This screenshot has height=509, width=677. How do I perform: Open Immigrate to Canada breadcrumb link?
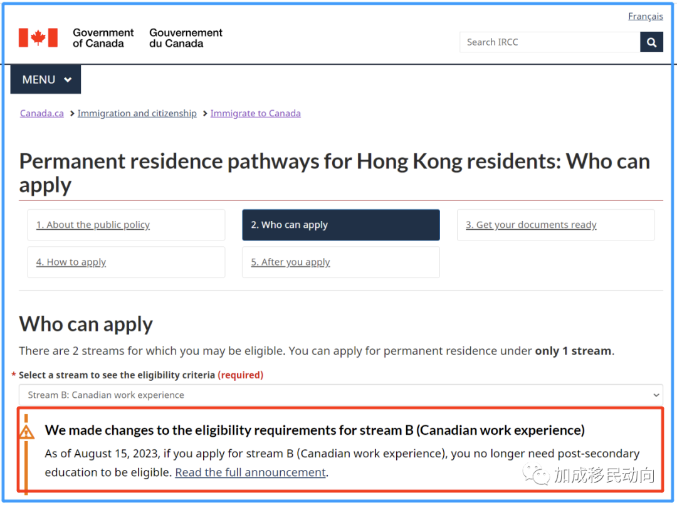[255, 113]
